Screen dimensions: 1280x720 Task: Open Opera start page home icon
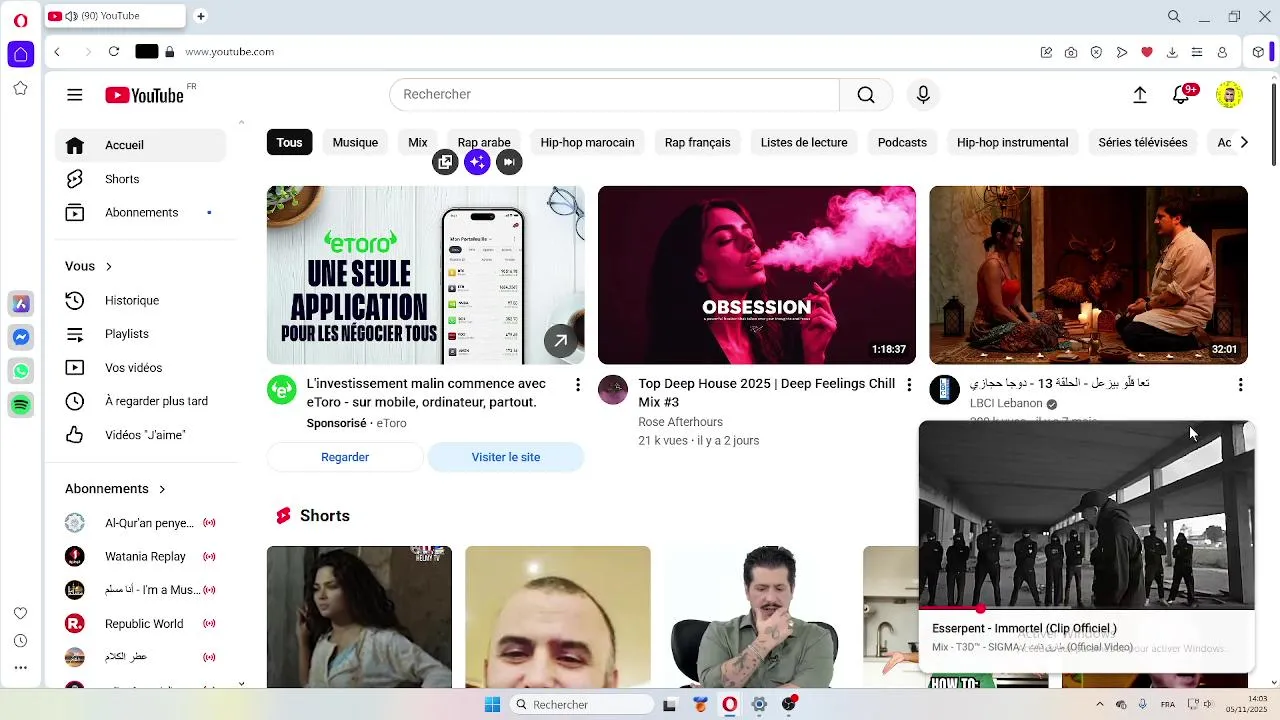click(20, 54)
